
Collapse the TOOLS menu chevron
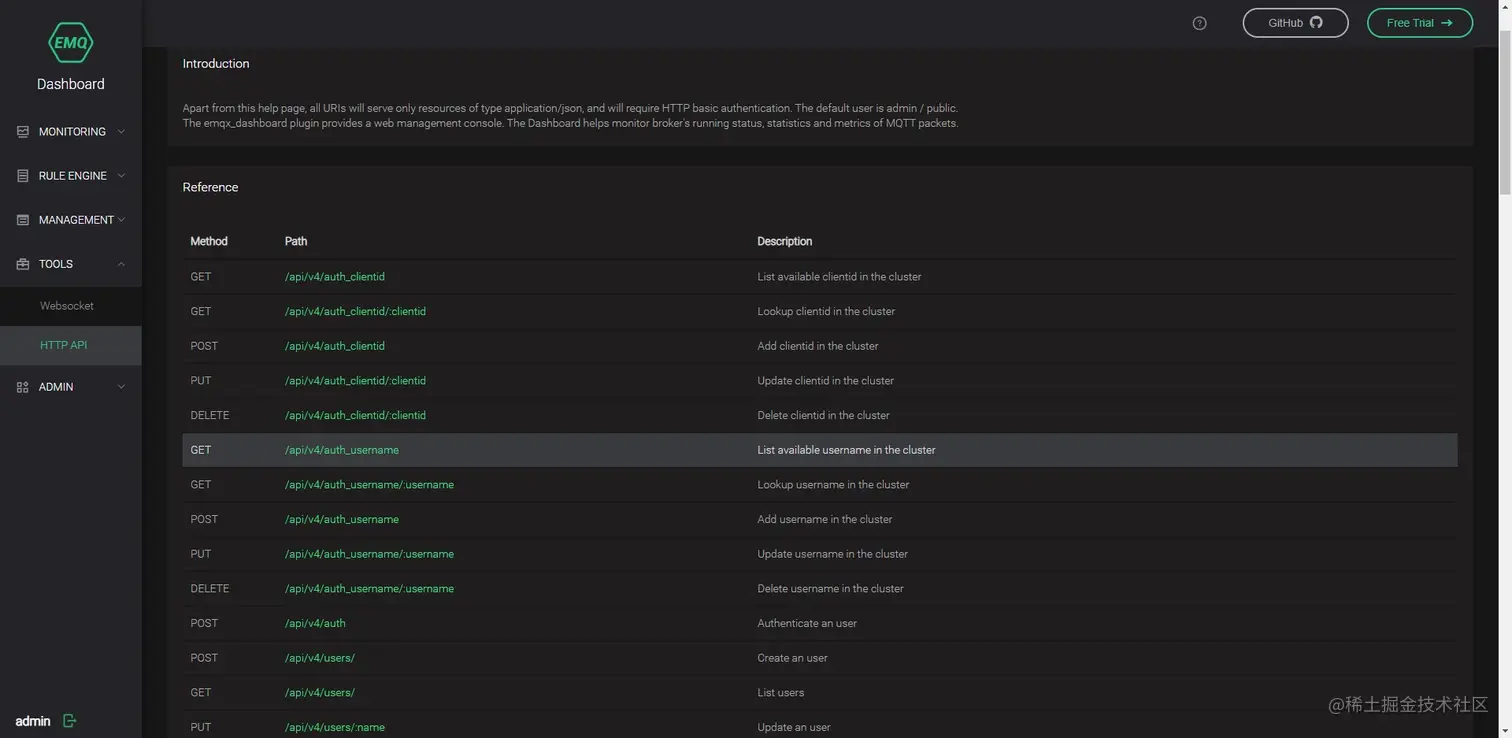121,264
